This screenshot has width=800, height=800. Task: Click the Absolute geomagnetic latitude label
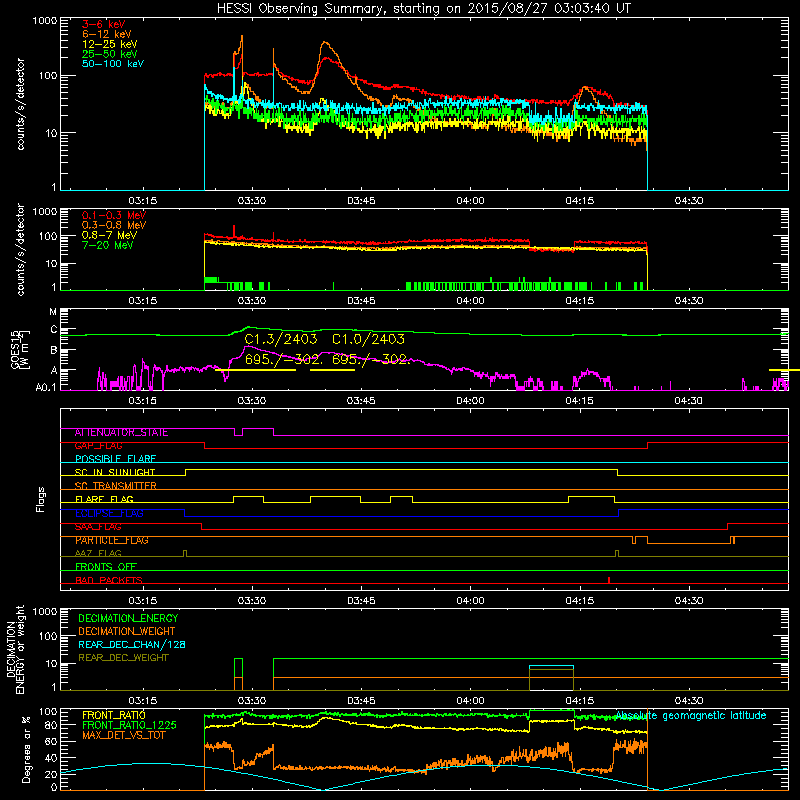tap(691, 716)
